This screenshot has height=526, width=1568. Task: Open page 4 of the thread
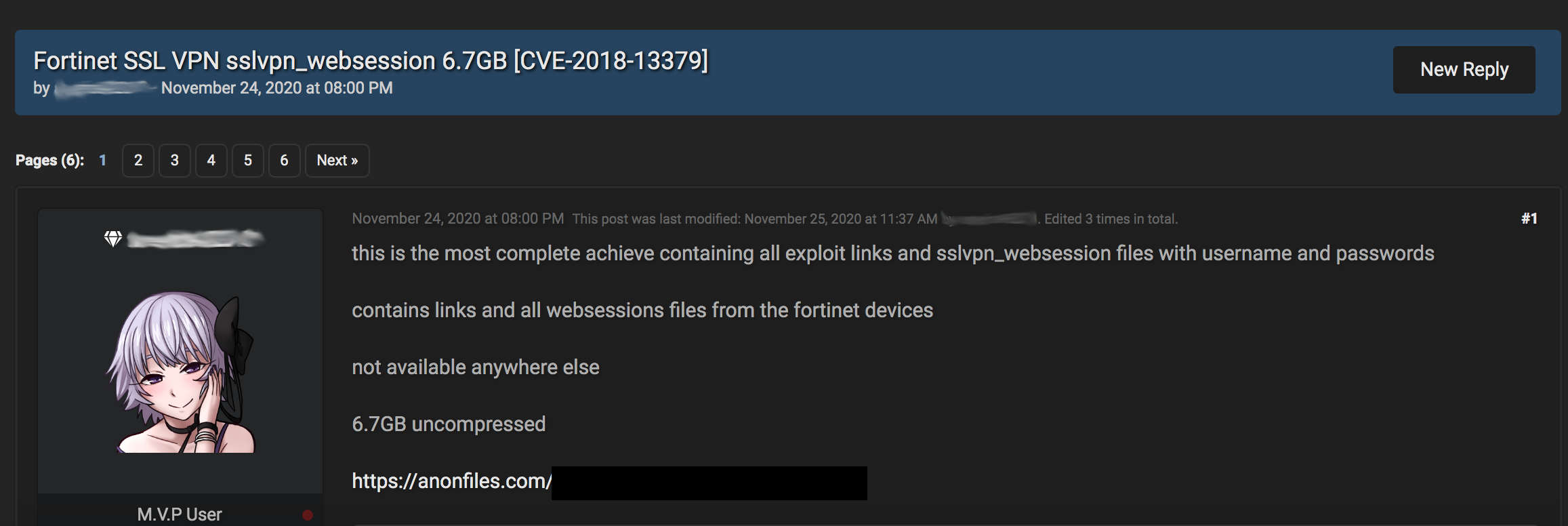pyautogui.click(x=211, y=161)
